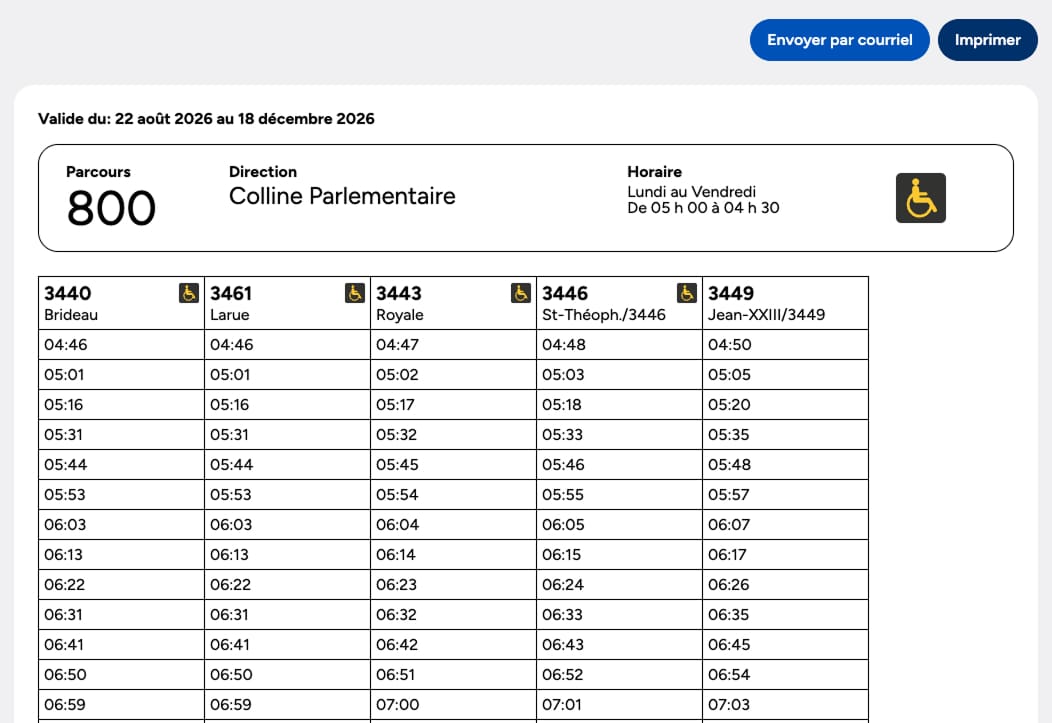Click wheelchair icon for stop 3440 Brideau
Image resolution: width=1052 pixels, height=723 pixels.
[189, 293]
